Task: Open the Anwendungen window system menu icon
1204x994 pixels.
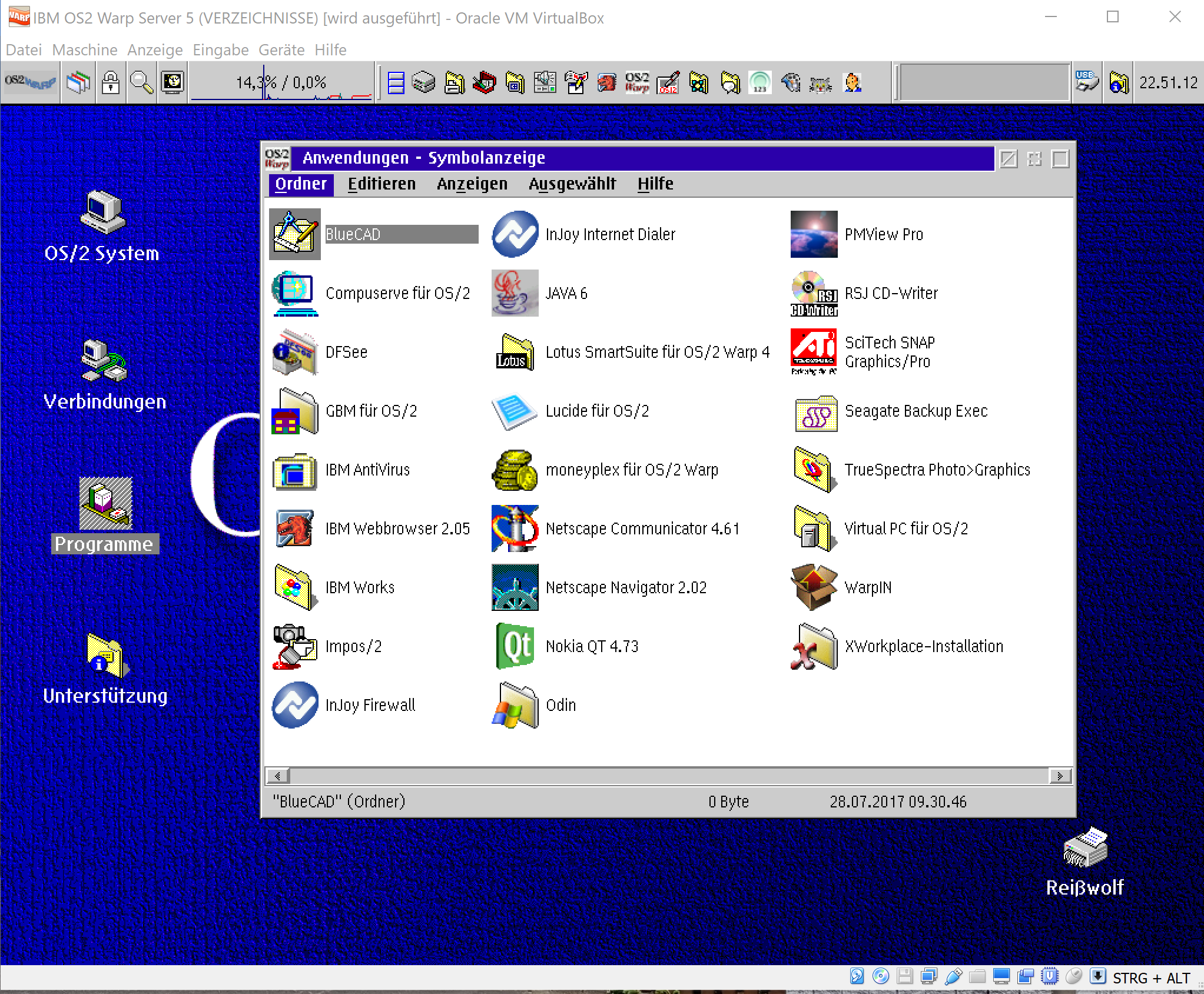Action: (277, 158)
